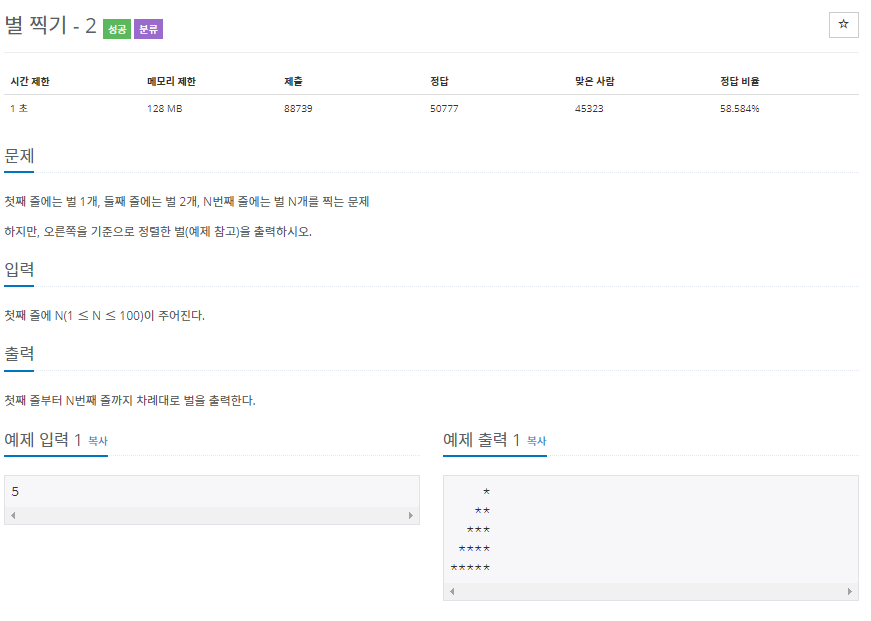This screenshot has height=621, width=871.
Task: Click the 예제 출력 1 heading
Action: 481,440
